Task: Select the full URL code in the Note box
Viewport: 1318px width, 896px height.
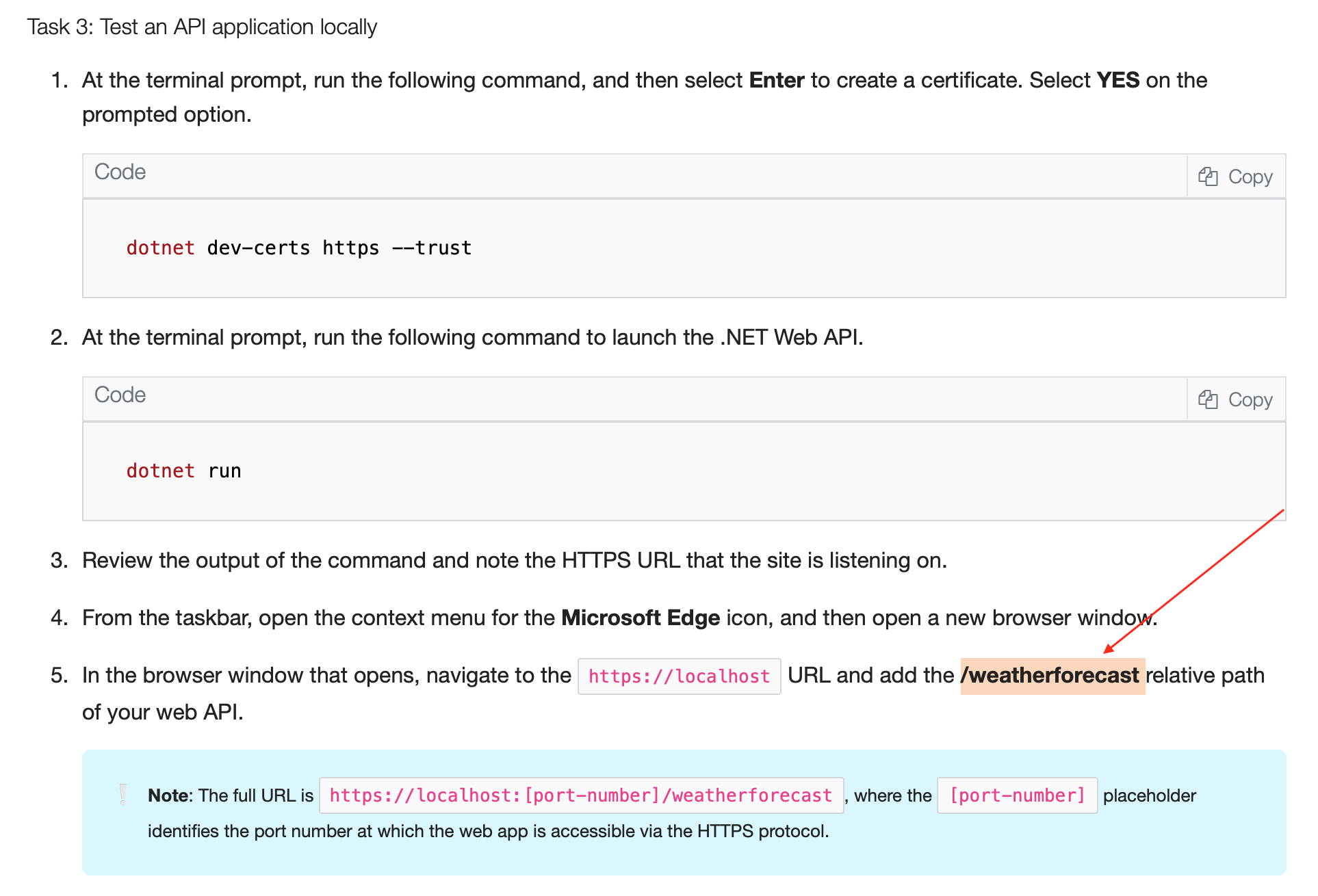Action: 580,795
